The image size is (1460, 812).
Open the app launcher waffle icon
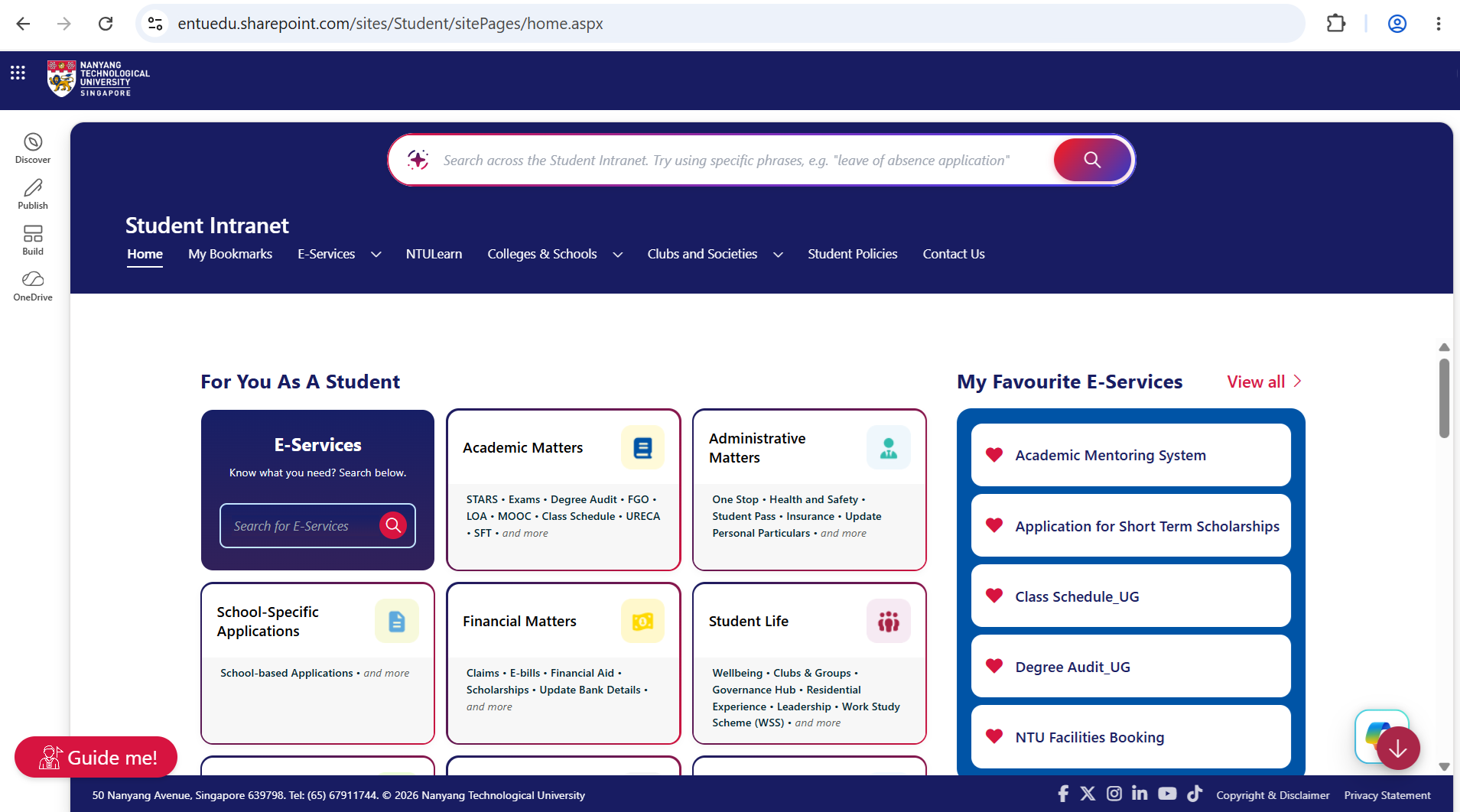(18, 73)
